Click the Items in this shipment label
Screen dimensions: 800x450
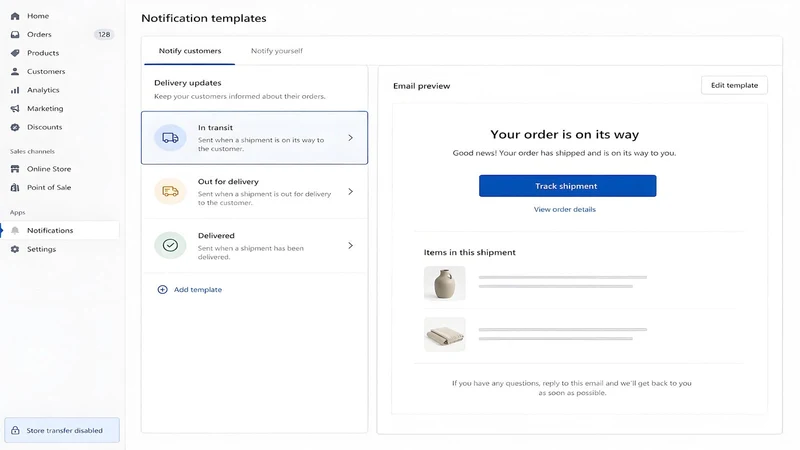click(x=469, y=252)
